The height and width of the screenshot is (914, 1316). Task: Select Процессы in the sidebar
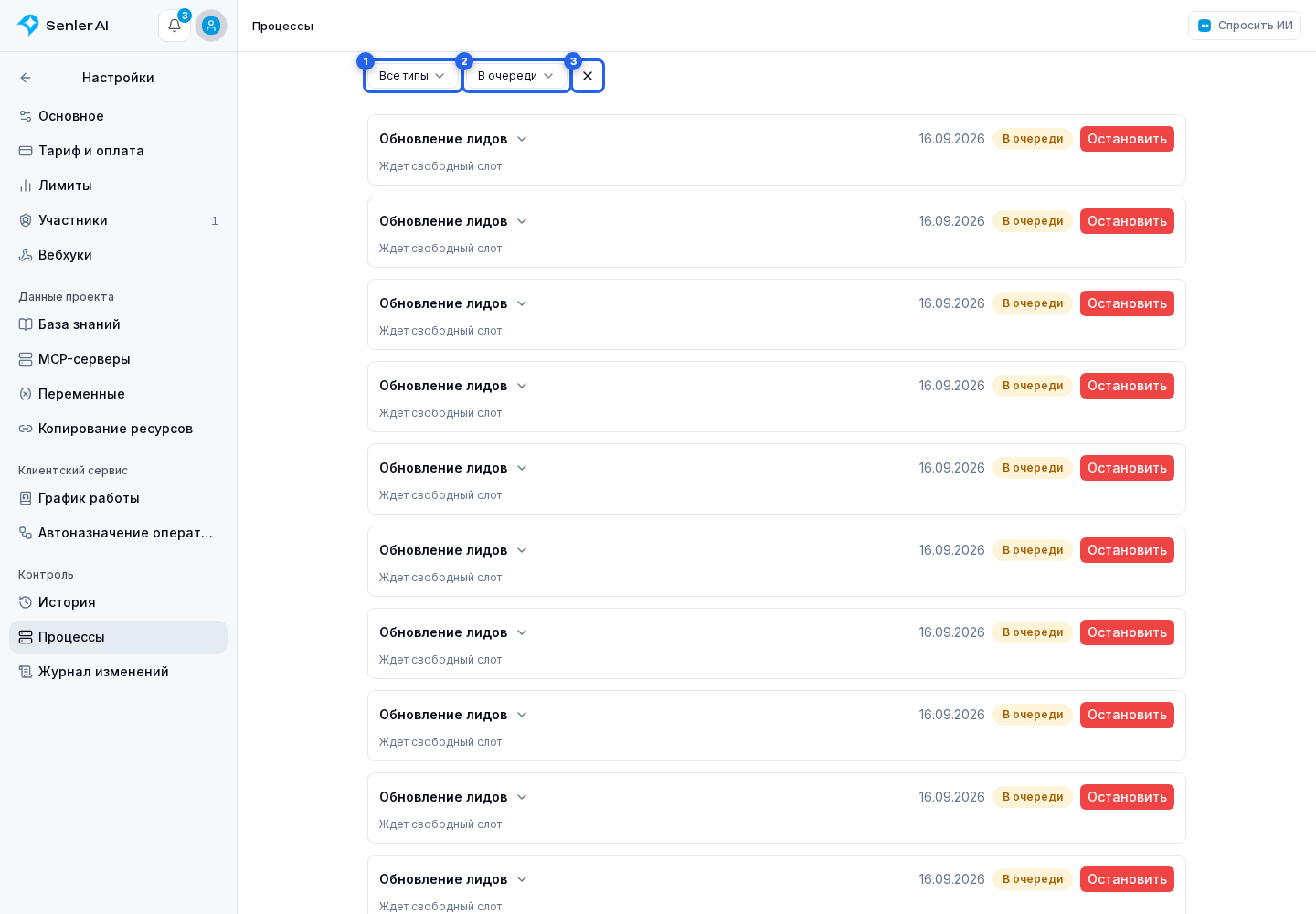(118, 637)
